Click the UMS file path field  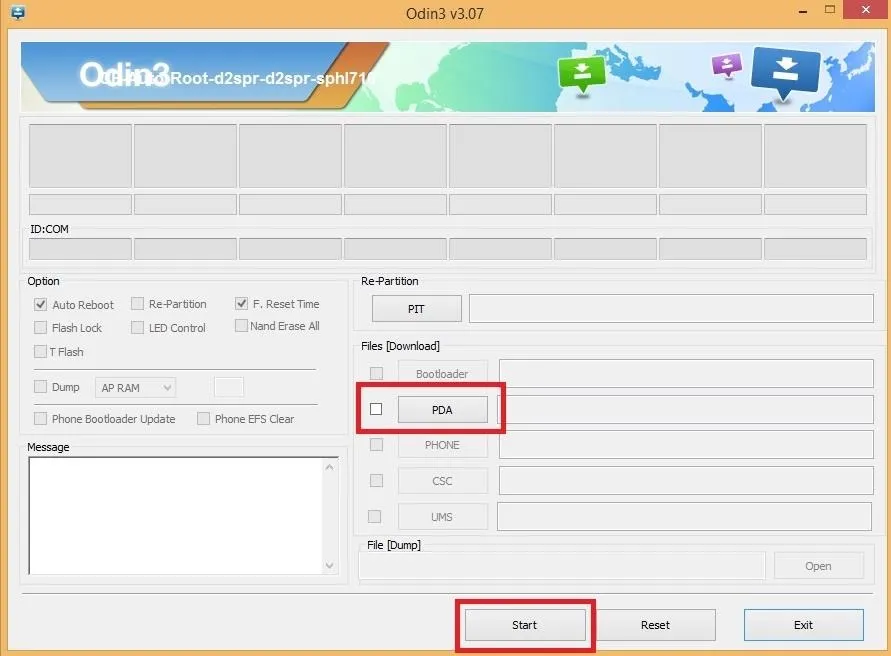pyautogui.click(x=684, y=517)
